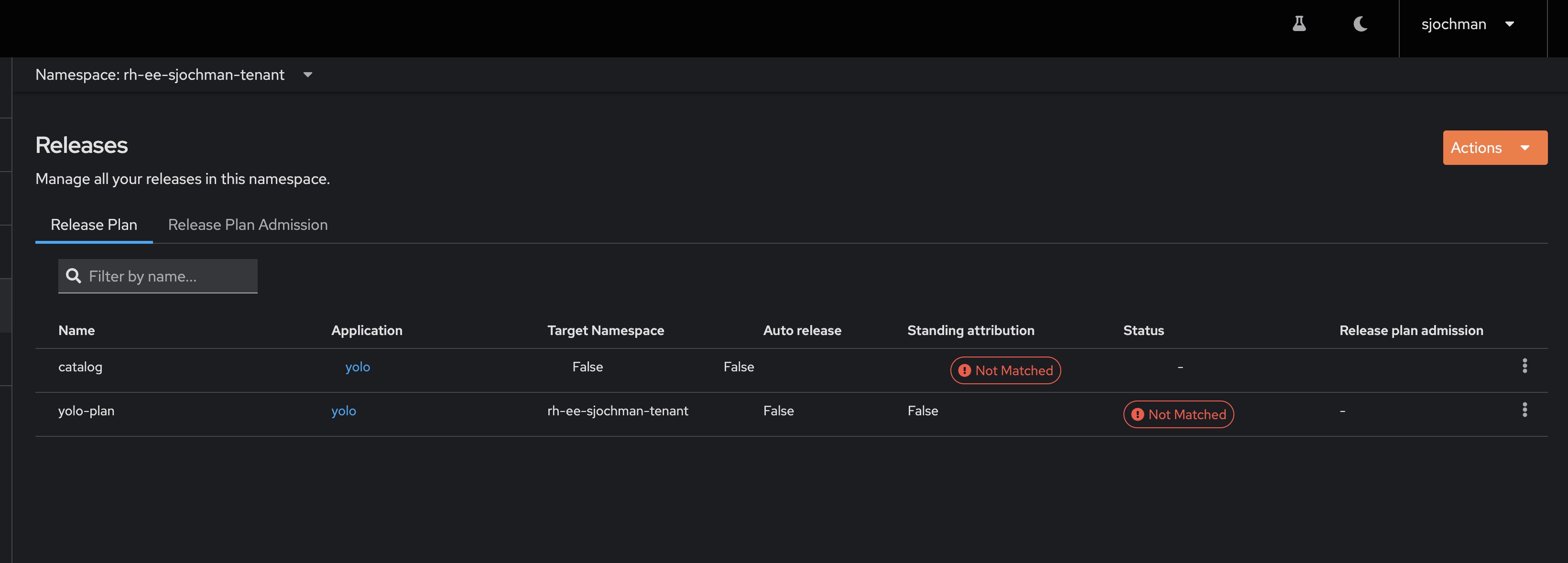Open the Actions dropdown button
Screen dimensions: 1568x563
coord(1494,147)
